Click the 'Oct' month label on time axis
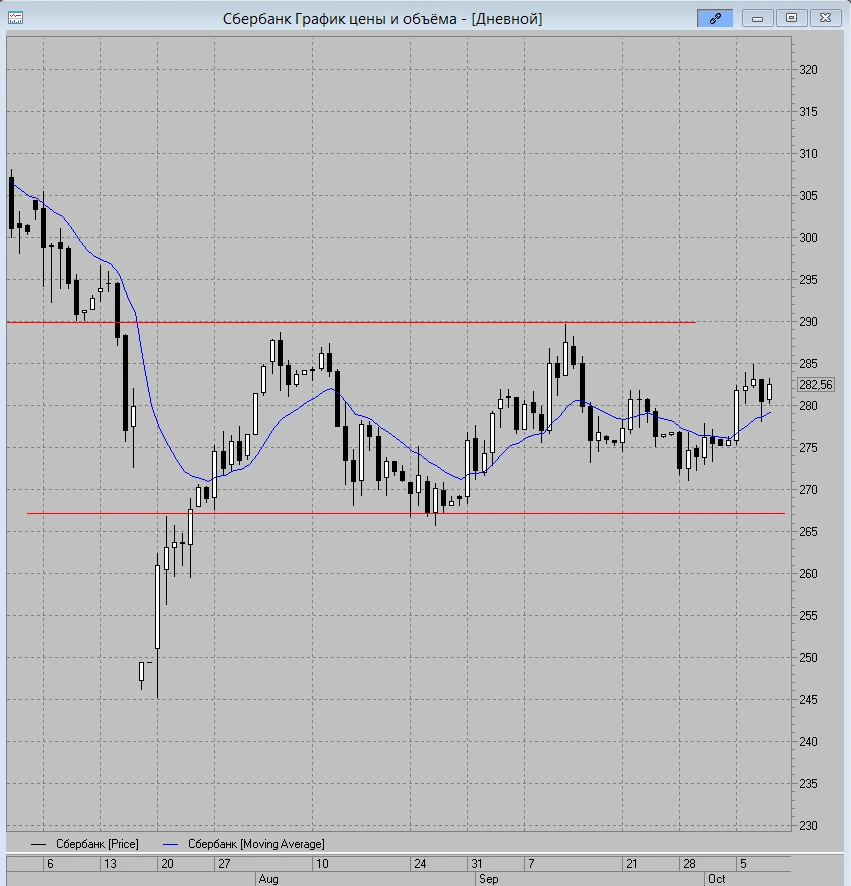 [x=717, y=879]
